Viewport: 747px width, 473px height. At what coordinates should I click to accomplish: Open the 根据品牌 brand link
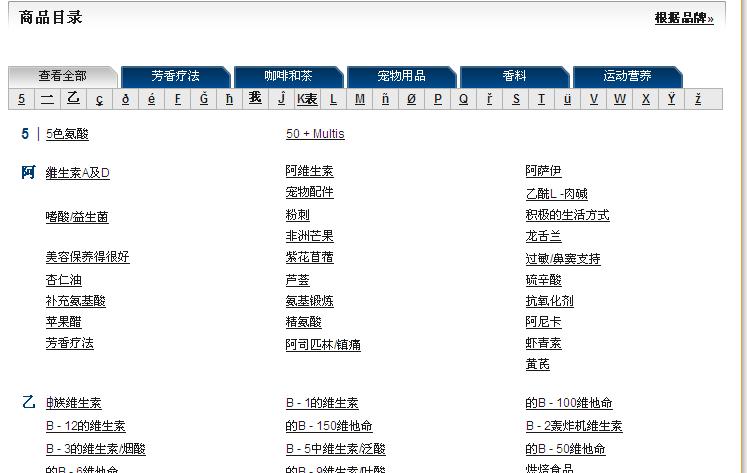pyautogui.click(x=684, y=18)
